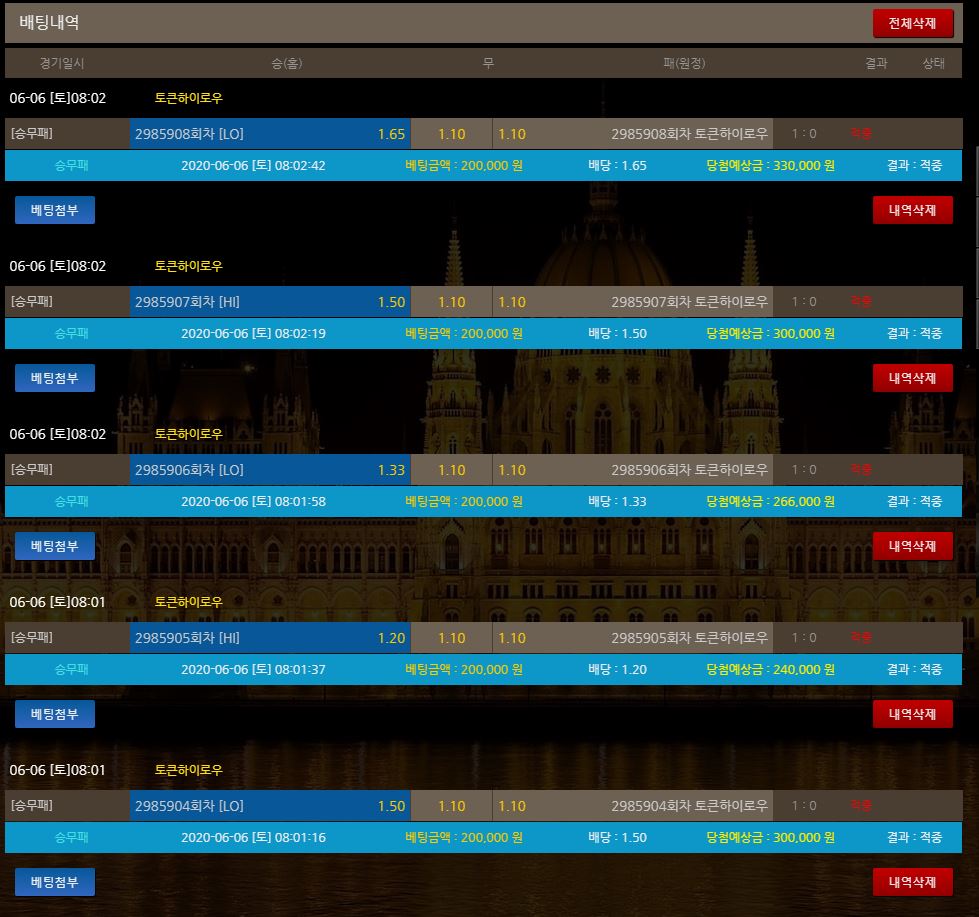
Task: Click 내역삭제 under round 2985906 bet
Action: coord(912,546)
